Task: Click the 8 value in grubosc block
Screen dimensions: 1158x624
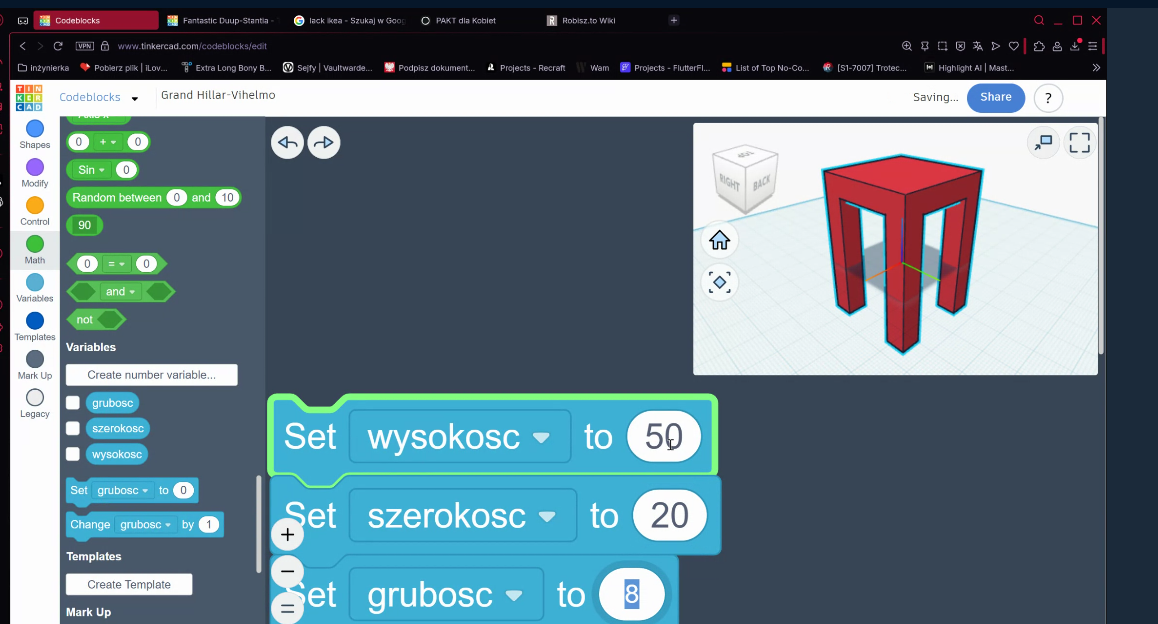Action: click(x=631, y=594)
